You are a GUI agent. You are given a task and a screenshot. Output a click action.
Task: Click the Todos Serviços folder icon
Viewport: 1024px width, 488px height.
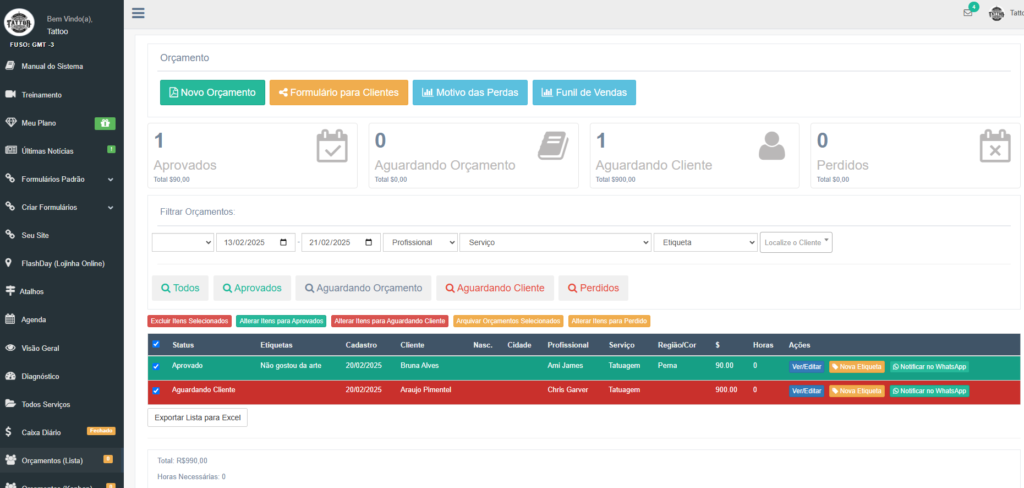pos(10,404)
